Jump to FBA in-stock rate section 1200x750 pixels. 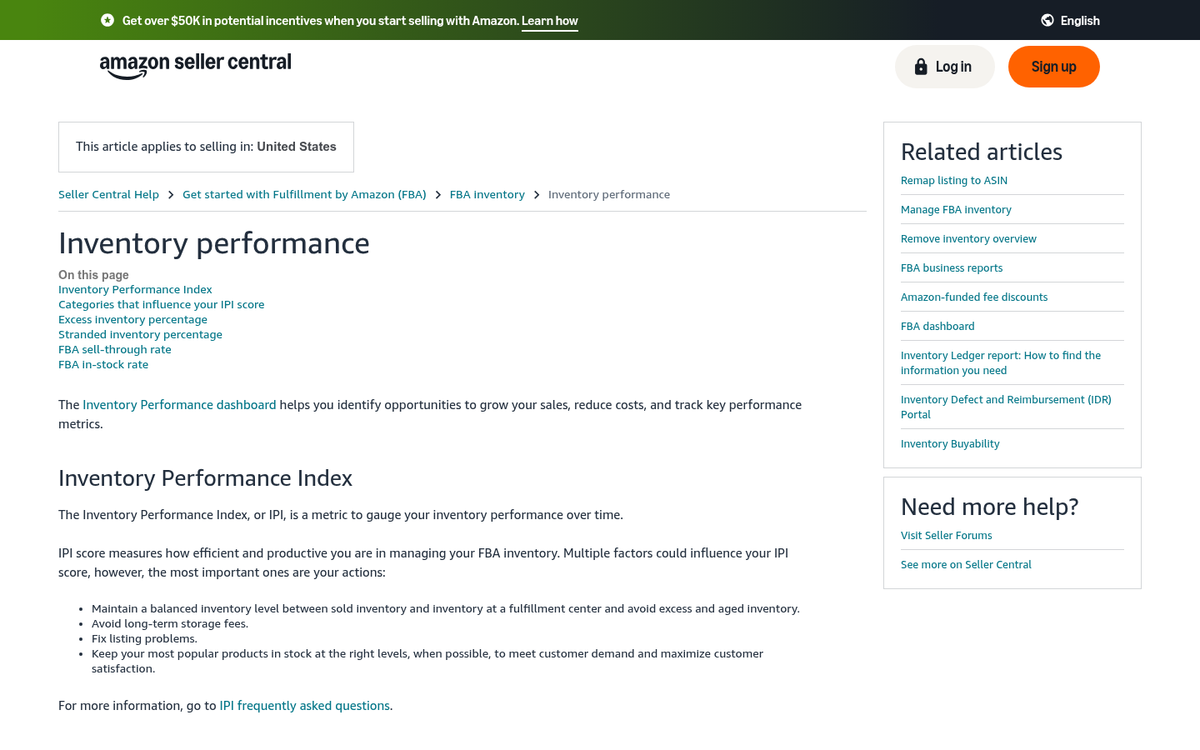coord(103,364)
